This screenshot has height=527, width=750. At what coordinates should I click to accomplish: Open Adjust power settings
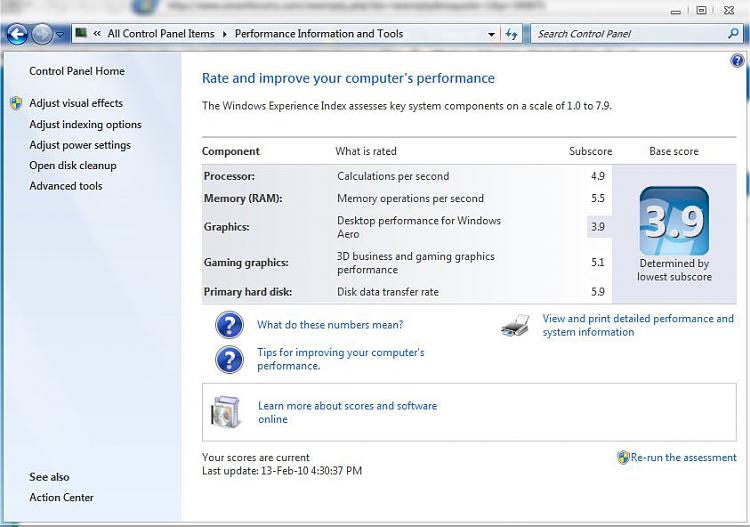click(80, 145)
